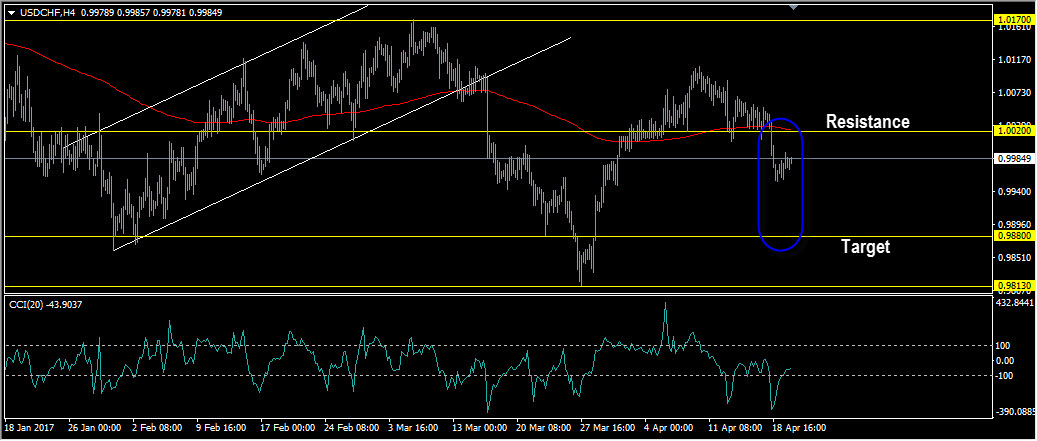Click the 18 Apr 16:00 time label
The height and width of the screenshot is (441, 1037).
pos(799,428)
